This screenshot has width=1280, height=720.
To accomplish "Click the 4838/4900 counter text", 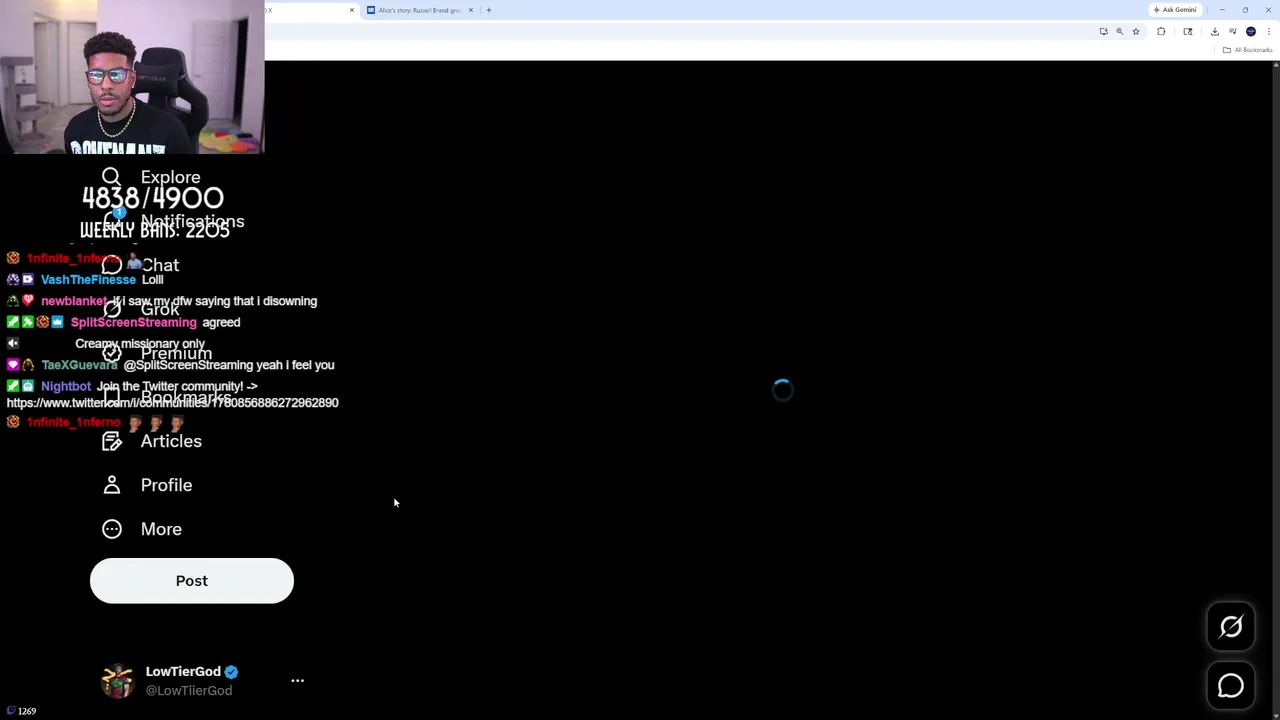I will coord(153,198).
